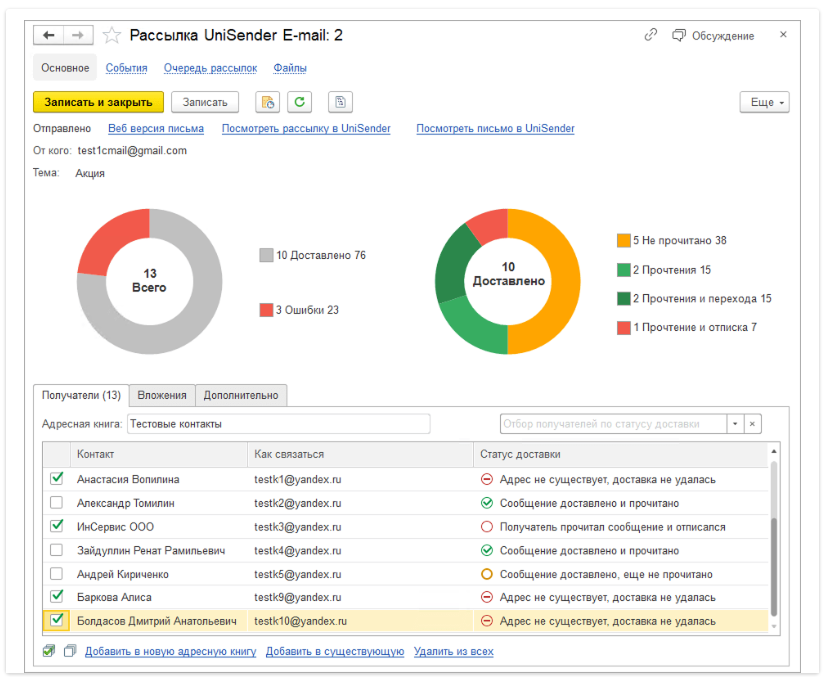Open the Еще dropdown menu
Screen dimensions: 827x677
(x=764, y=102)
